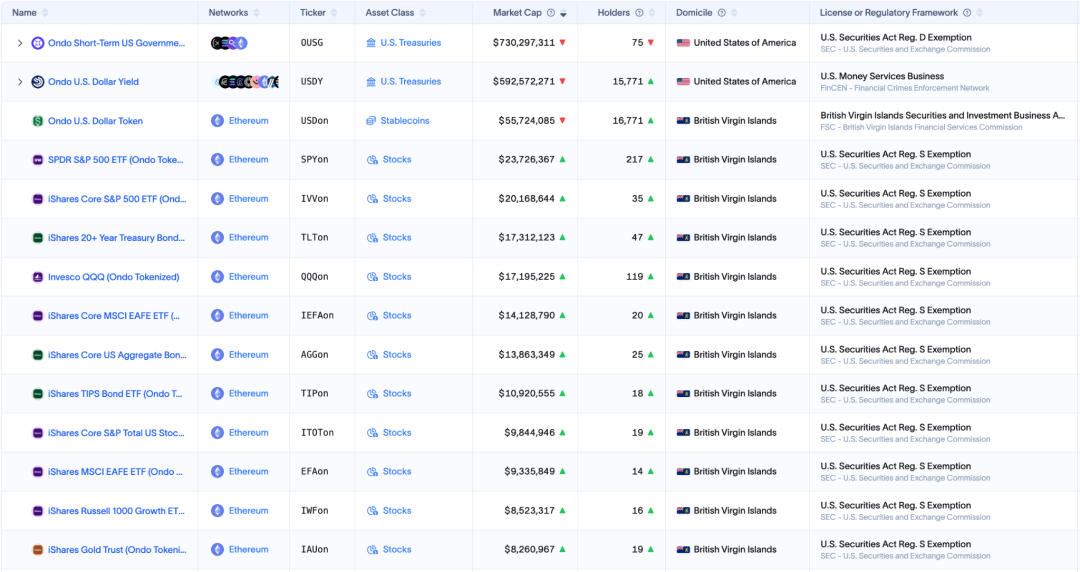The height and width of the screenshot is (572, 1080).
Task: Click the Ondo U.S. Dollar Token logo
Action: click(38, 121)
